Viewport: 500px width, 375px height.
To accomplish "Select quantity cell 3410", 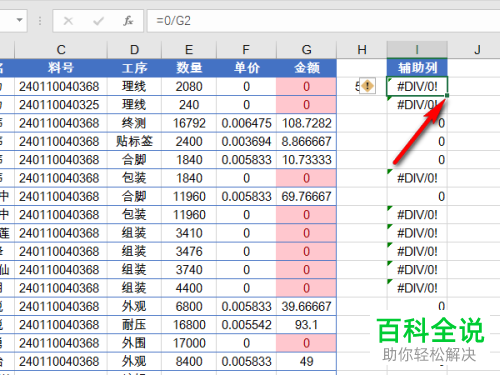I will (x=189, y=233).
